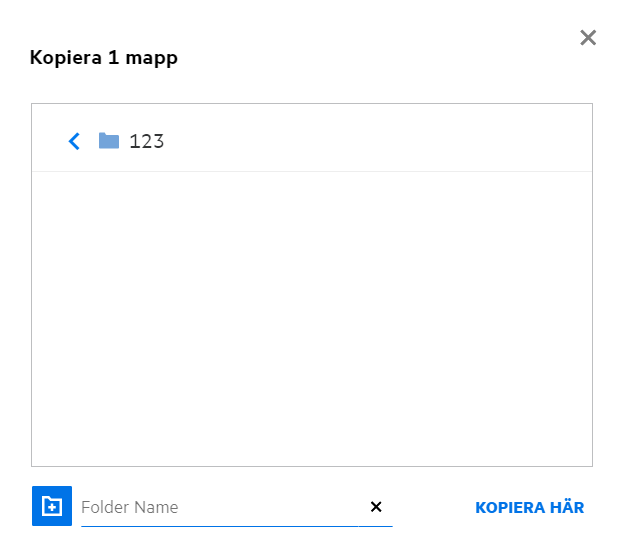Navigate up from the 123 folder
The width and height of the screenshot is (624, 554).
[74, 141]
